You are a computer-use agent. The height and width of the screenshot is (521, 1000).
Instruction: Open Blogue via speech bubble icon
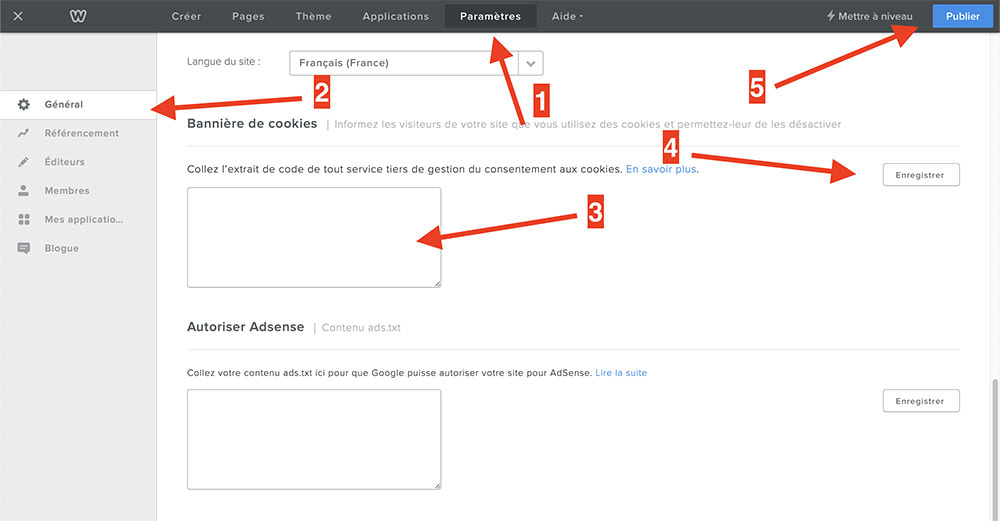[x=24, y=248]
